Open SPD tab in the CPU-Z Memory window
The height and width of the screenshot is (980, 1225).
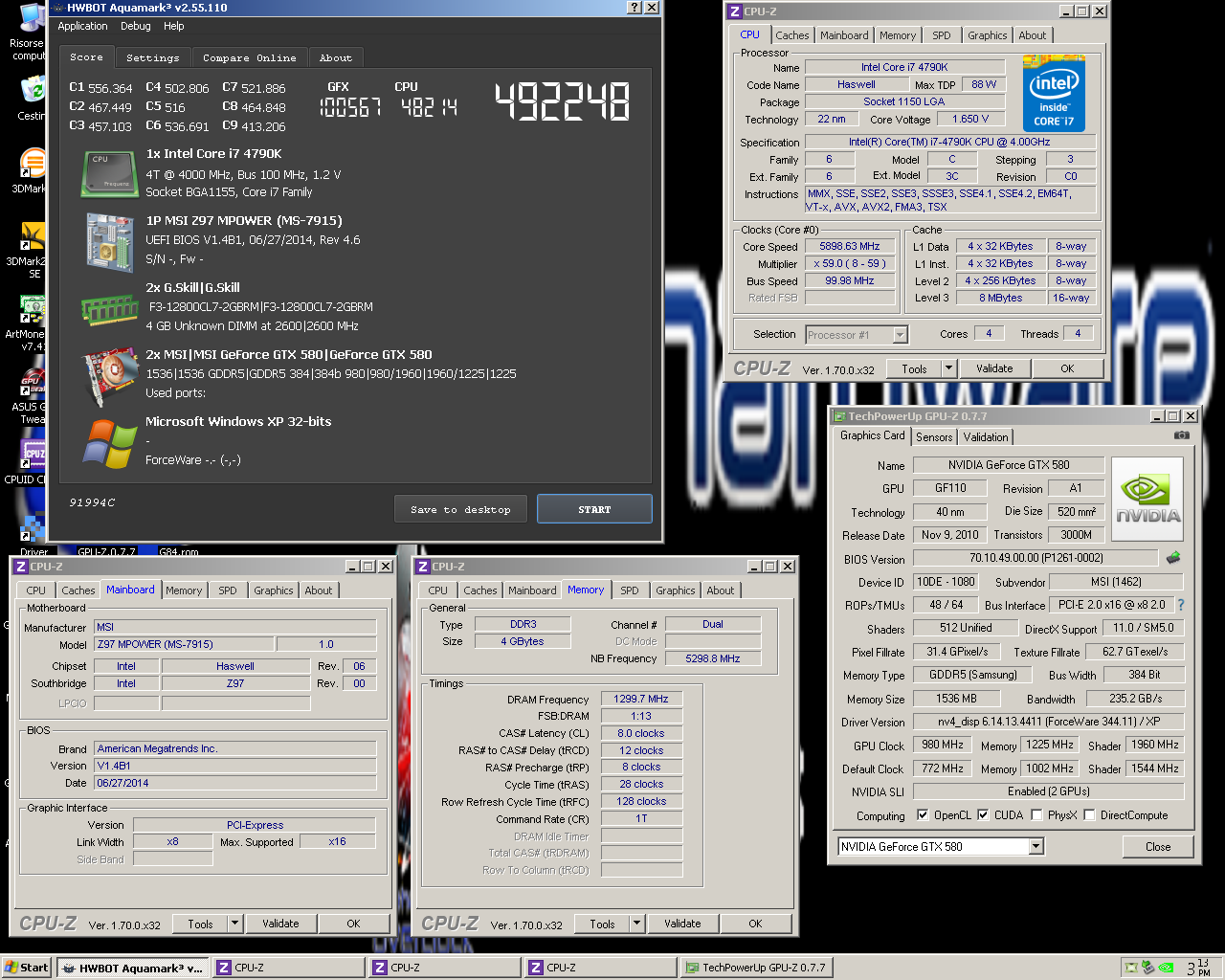630,590
